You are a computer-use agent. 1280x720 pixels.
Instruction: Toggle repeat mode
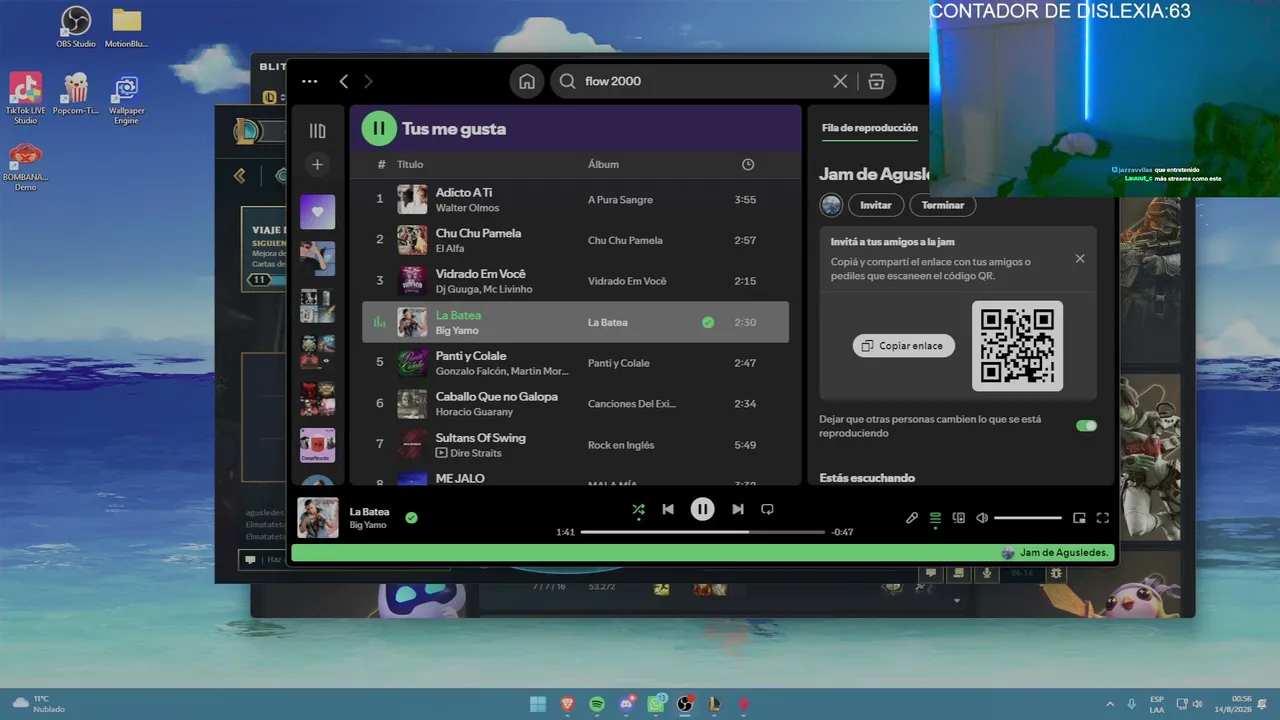[767, 509]
